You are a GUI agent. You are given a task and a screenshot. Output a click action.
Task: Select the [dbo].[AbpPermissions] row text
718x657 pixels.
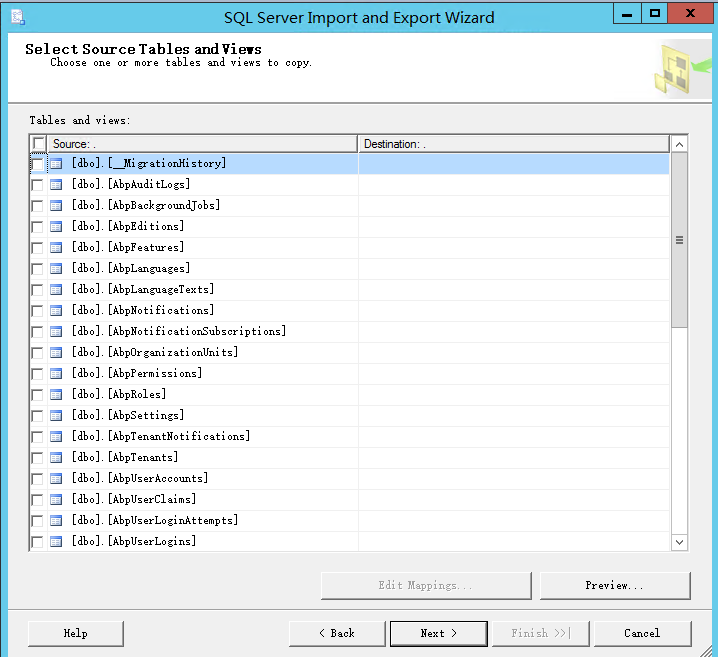coord(136,373)
